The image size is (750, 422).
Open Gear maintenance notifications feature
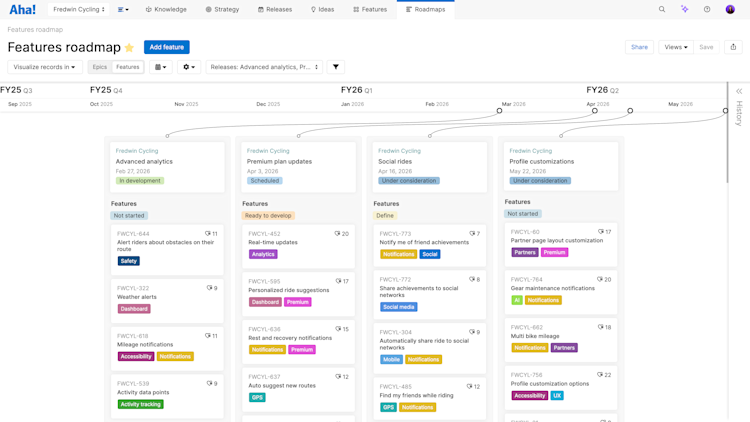561,292
